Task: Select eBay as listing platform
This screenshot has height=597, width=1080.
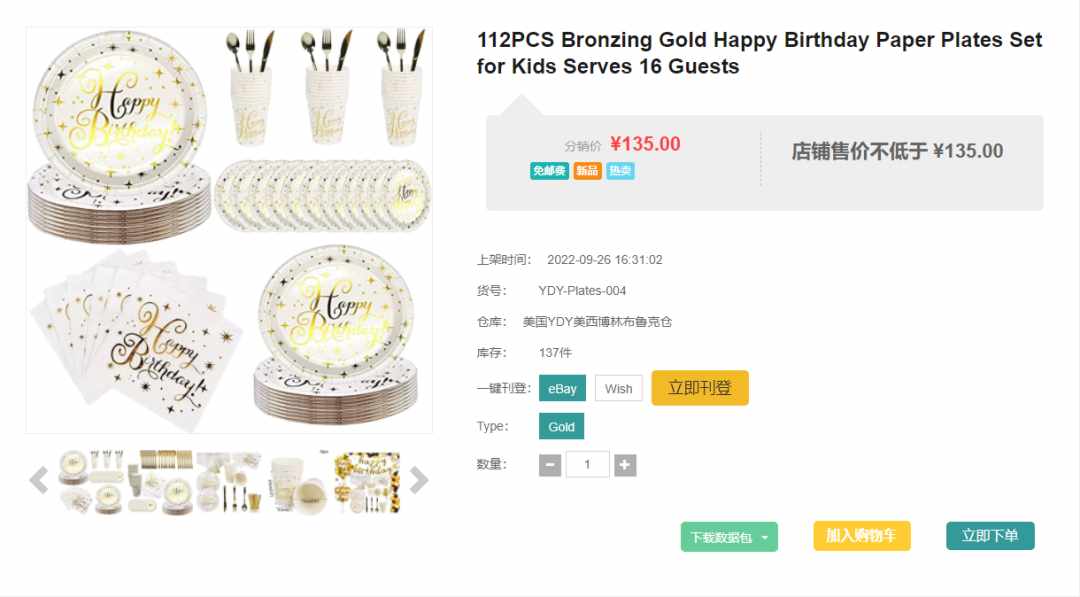Action: pos(562,388)
